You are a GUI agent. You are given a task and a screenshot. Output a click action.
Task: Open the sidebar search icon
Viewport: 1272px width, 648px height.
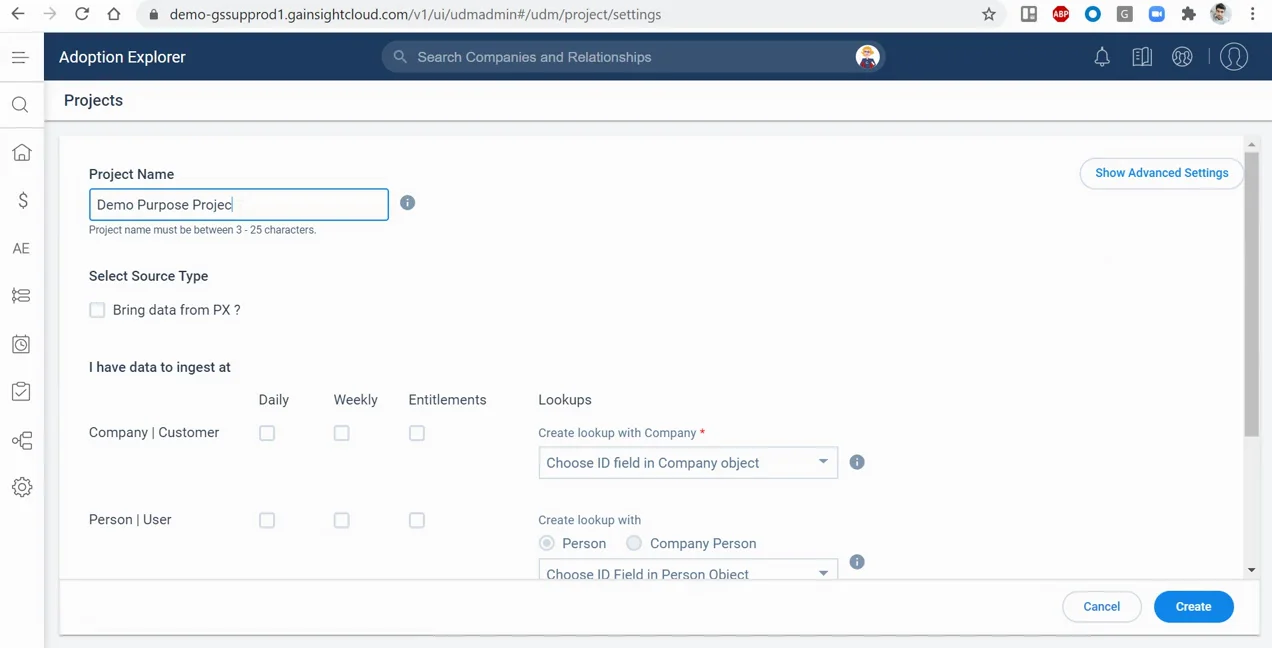point(20,105)
